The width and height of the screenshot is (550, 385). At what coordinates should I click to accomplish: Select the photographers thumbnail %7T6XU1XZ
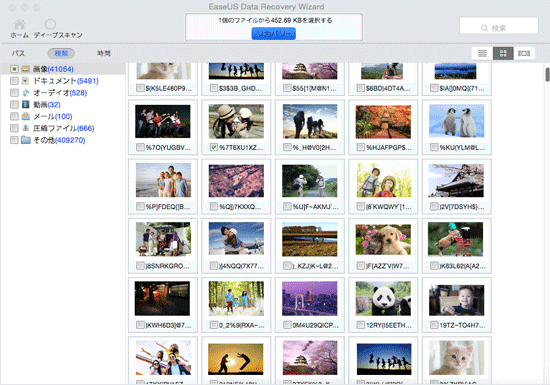[x=236, y=121]
